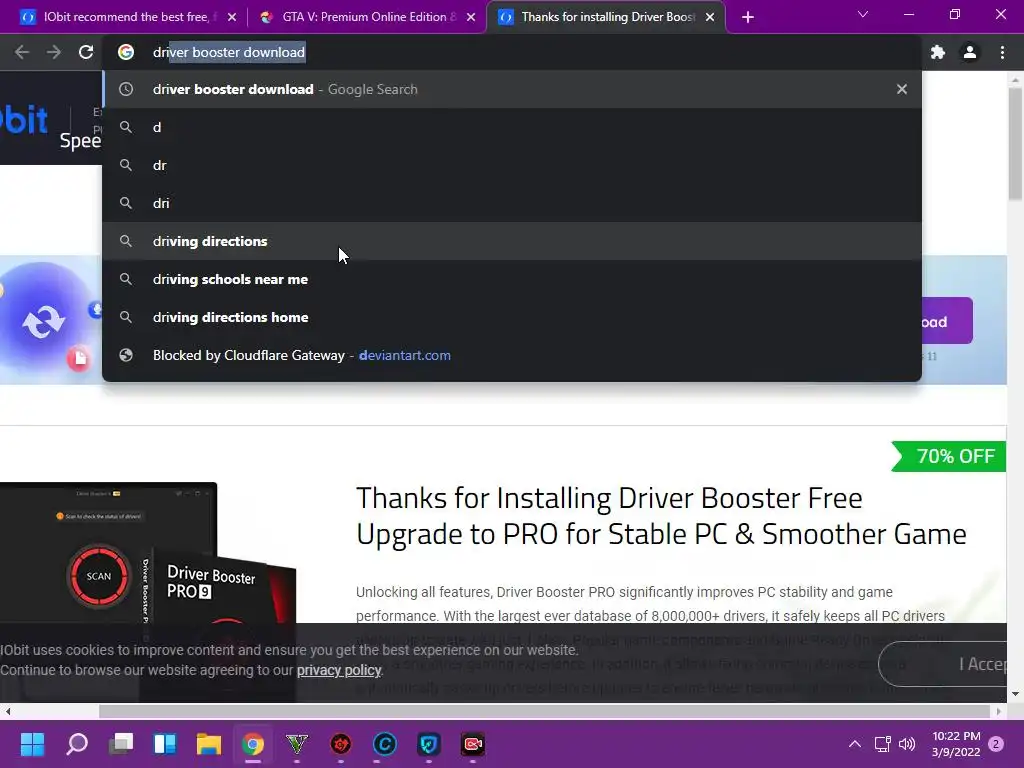Open Windows taskbar Search
This screenshot has width=1024, height=768.
[77, 744]
